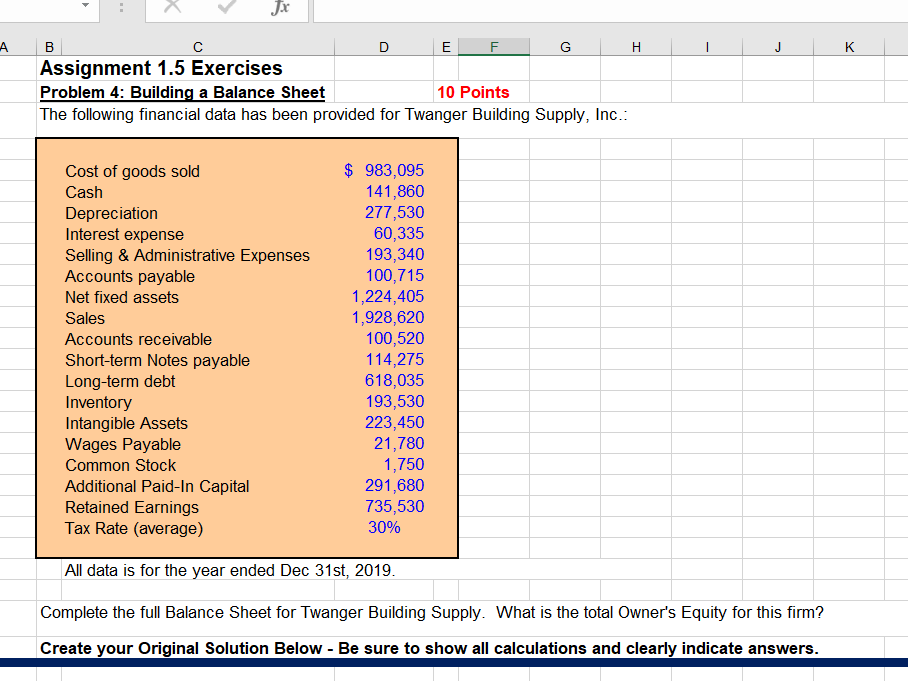Click the '60,335' value
The image size is (908, 681).
point(398,233)
